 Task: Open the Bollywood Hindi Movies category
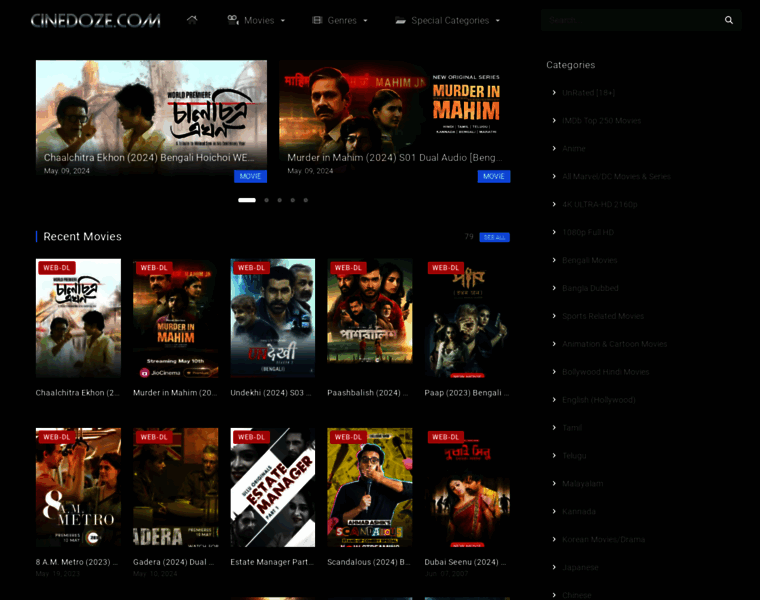[606, 372]
